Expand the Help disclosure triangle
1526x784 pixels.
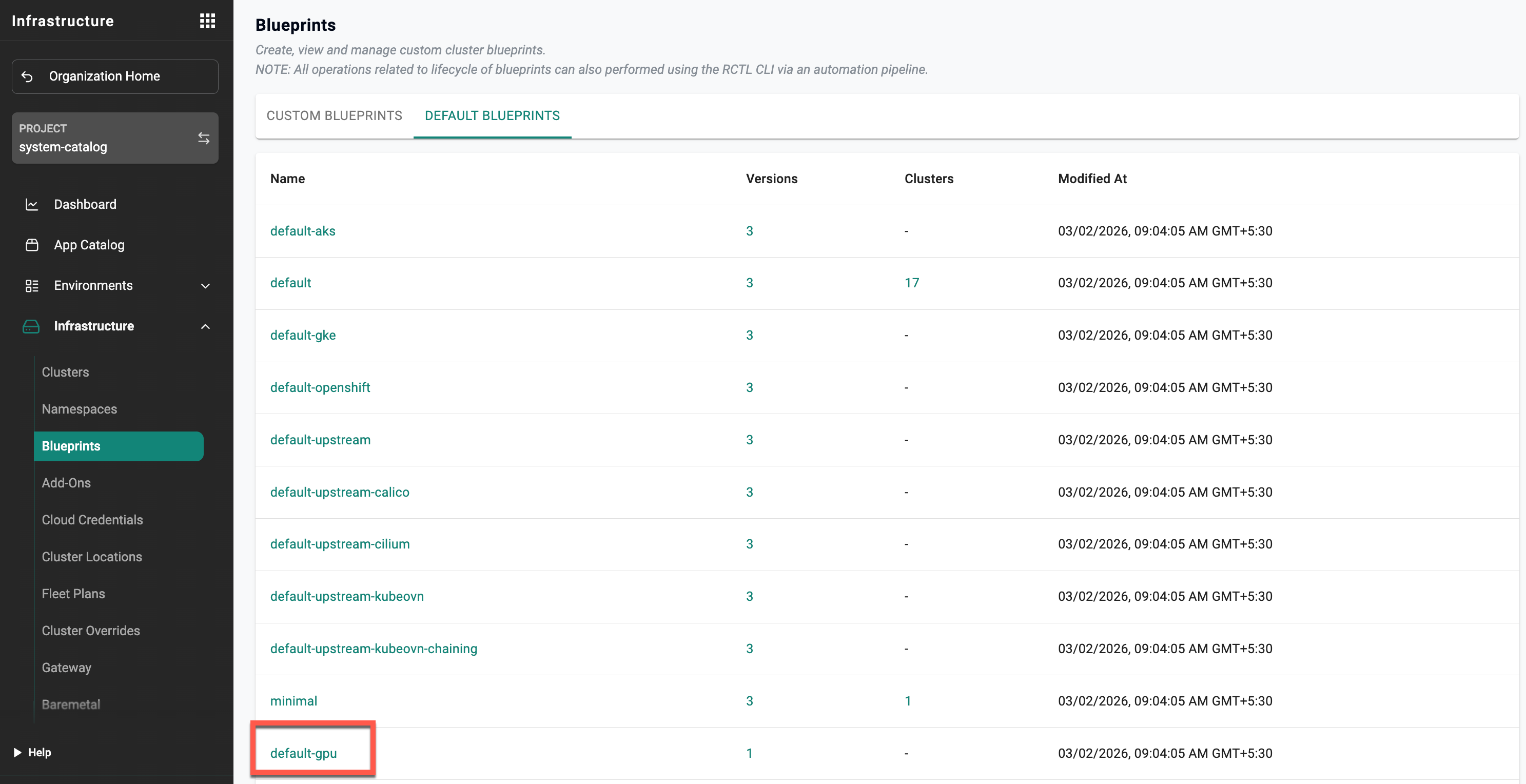(x=17, y=752)
